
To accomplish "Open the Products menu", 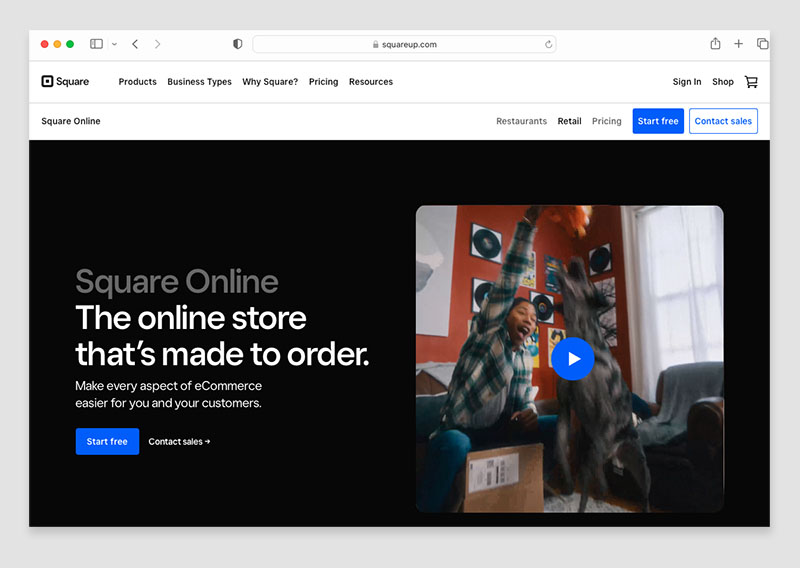I will pos(137,82).
